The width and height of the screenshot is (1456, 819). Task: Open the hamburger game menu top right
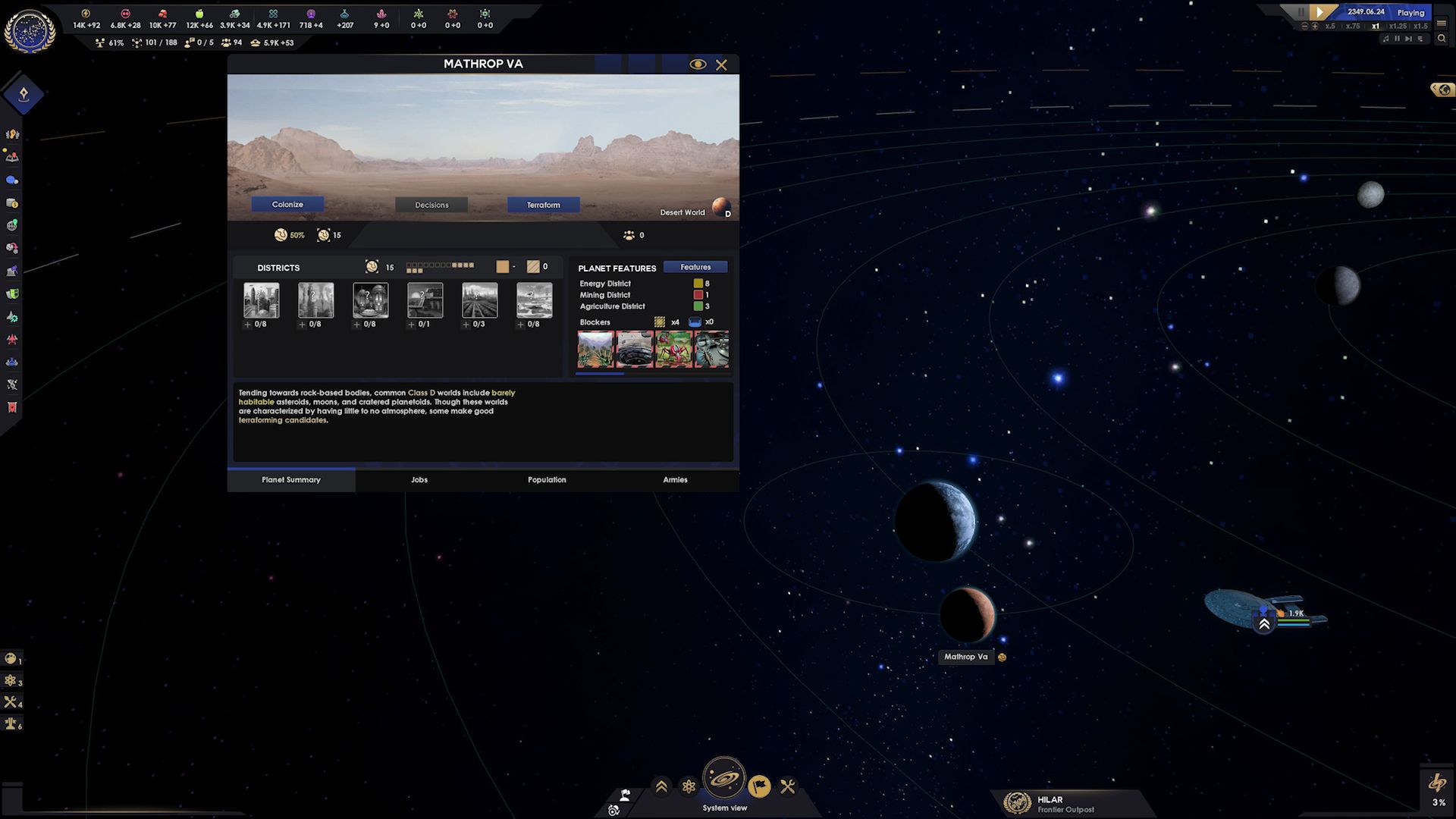[1442, 24]
